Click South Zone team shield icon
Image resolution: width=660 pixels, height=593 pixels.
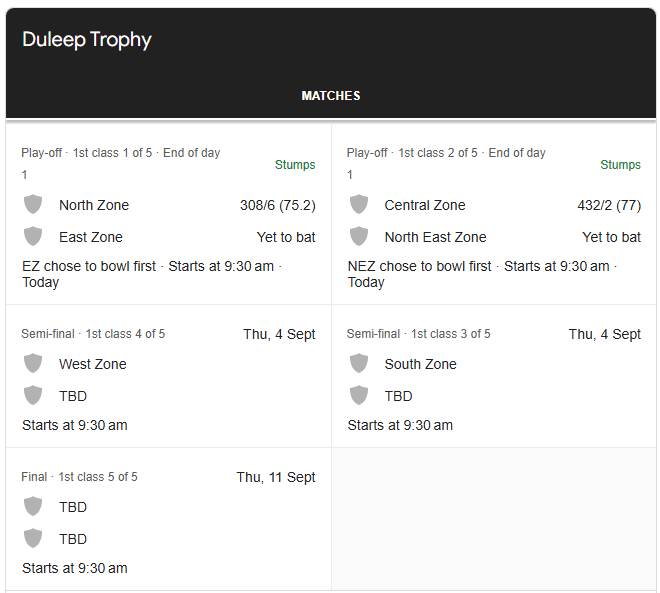pos(359,364)
